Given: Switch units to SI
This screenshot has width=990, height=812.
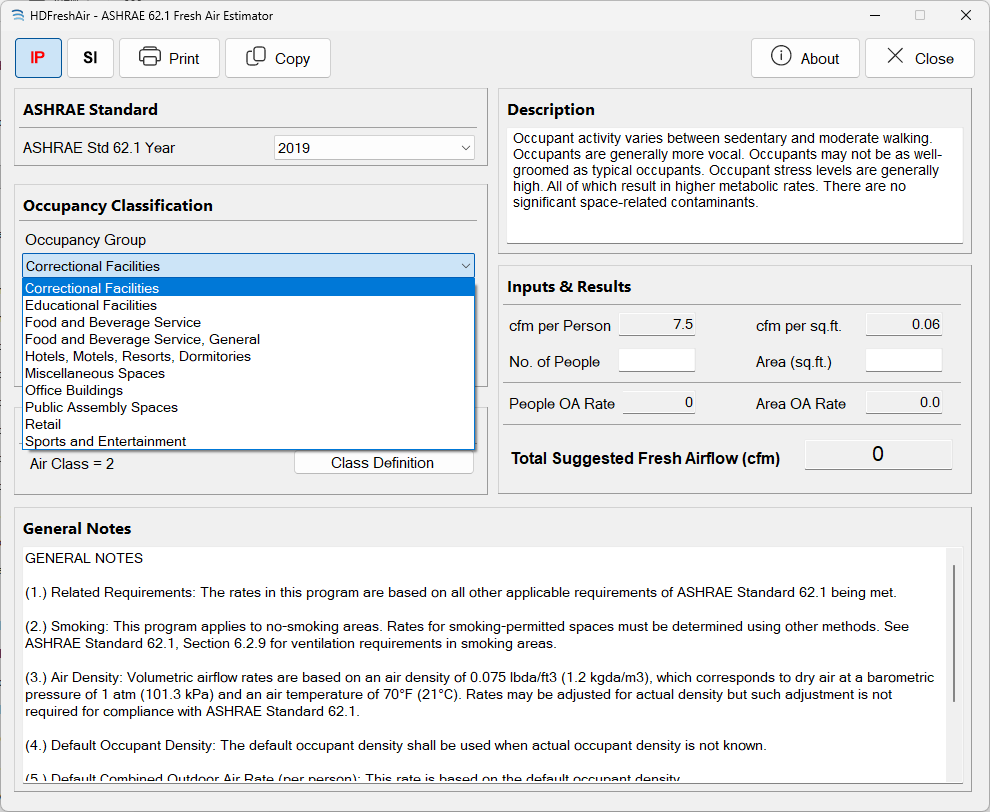Looking at the screenshot, I should coord(90,58).
